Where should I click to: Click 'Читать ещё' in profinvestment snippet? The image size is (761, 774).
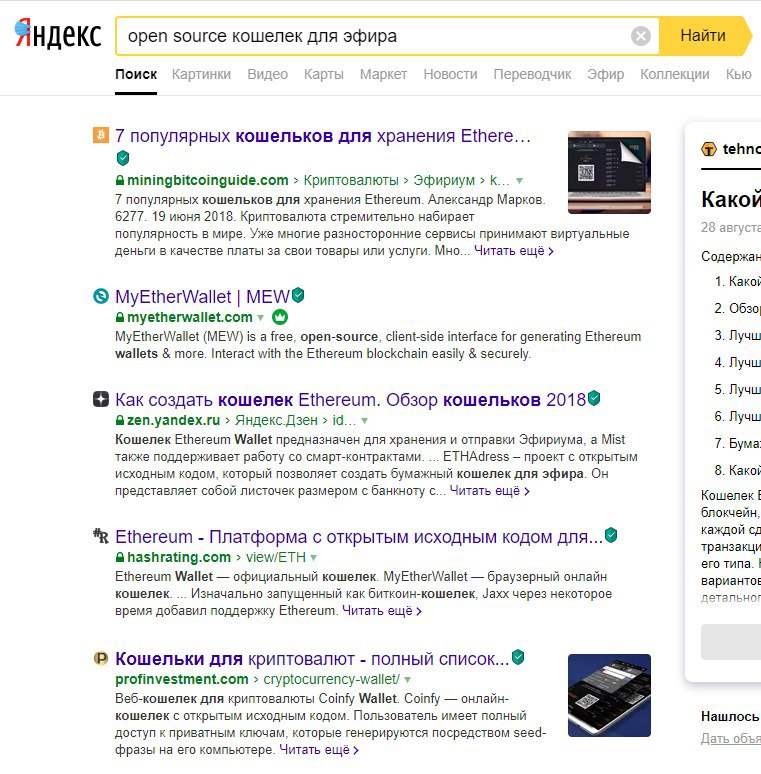point(319,749)
